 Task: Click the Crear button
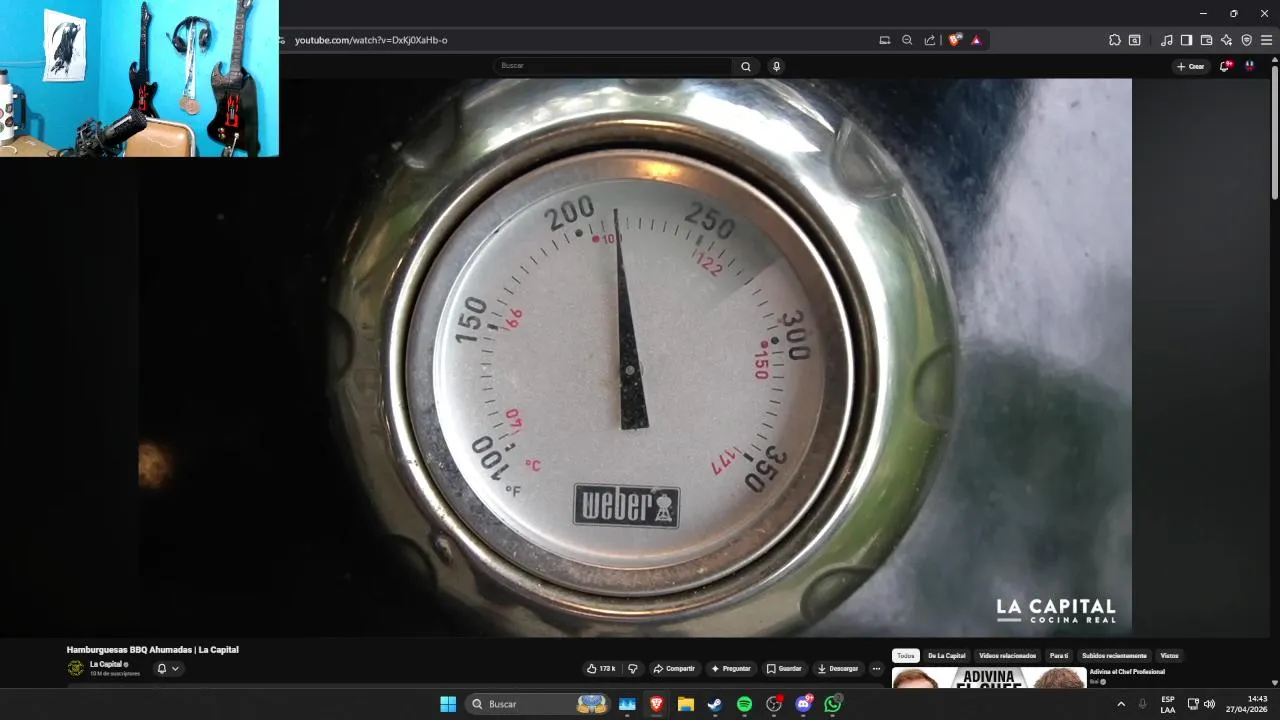tap(1190, 66)
